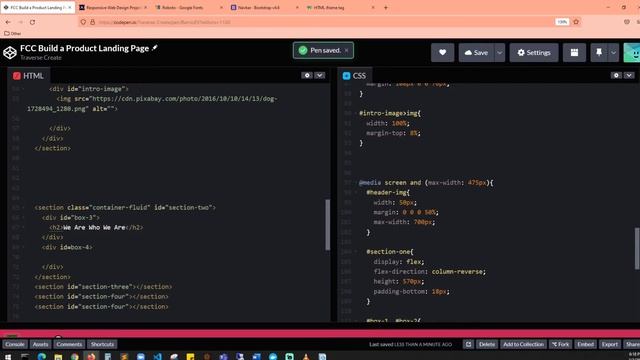640x360 pixels.
Task: Click the CodePen logo icon
Action: coord(10,53)
